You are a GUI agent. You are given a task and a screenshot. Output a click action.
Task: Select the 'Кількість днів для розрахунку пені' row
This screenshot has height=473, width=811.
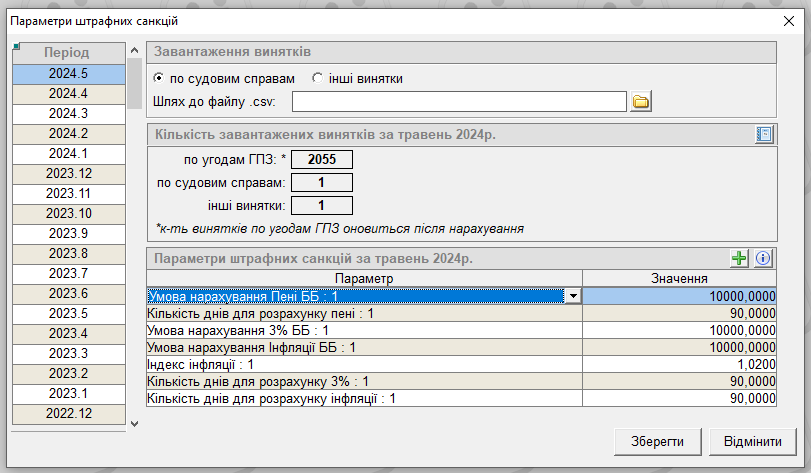click(x=364, y=313)
